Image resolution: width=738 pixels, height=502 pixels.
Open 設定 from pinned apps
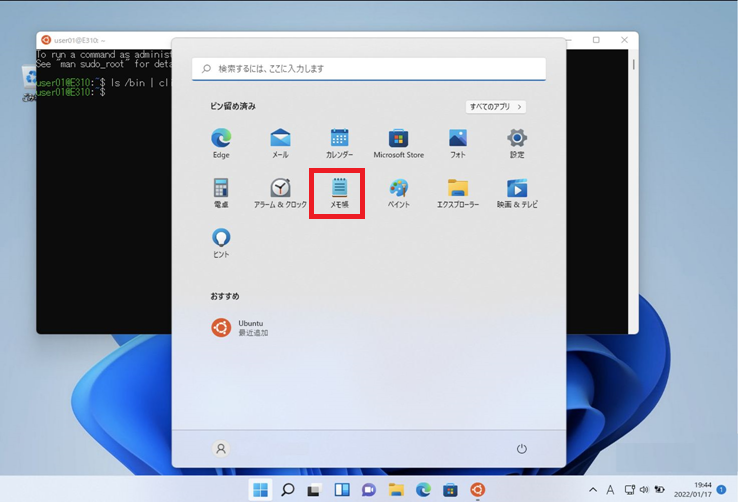click(x=517, y=143)
